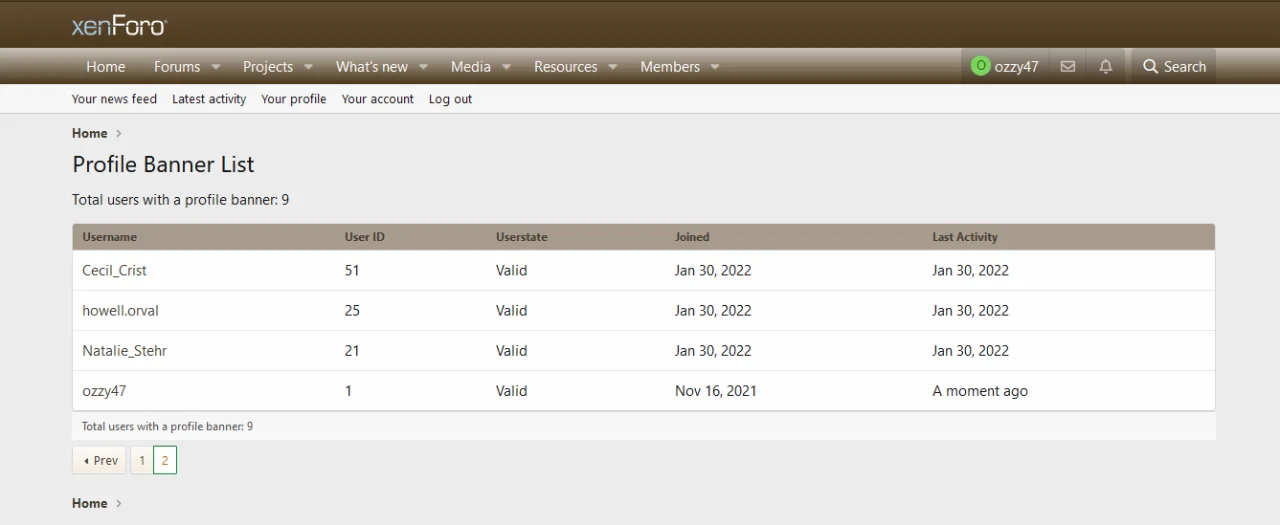Click user ID 25 cell
This screenshot has width=1280, height=525.
pos(352,310)
